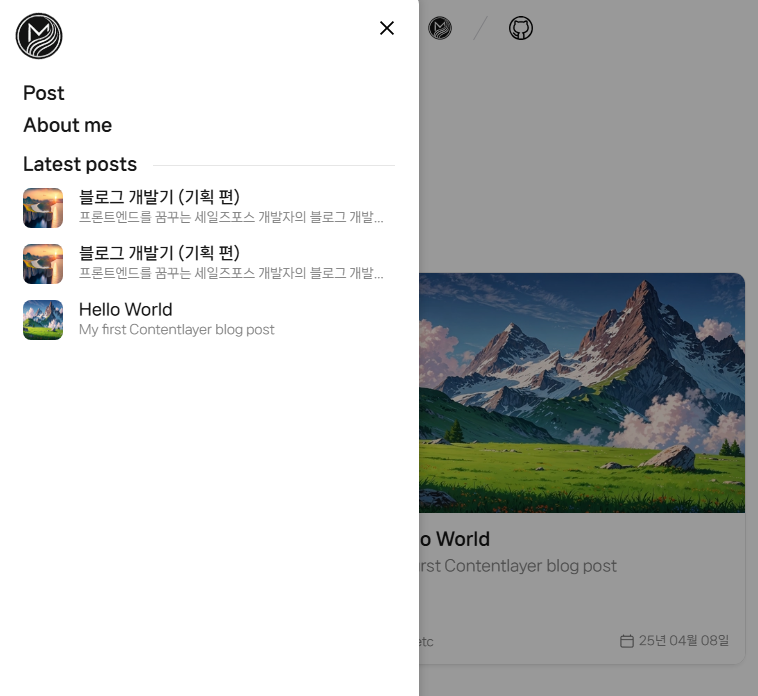Click the 'My first Contentlayer blog post' description in the drawer
758x696 pixels.
pos(177,330)
